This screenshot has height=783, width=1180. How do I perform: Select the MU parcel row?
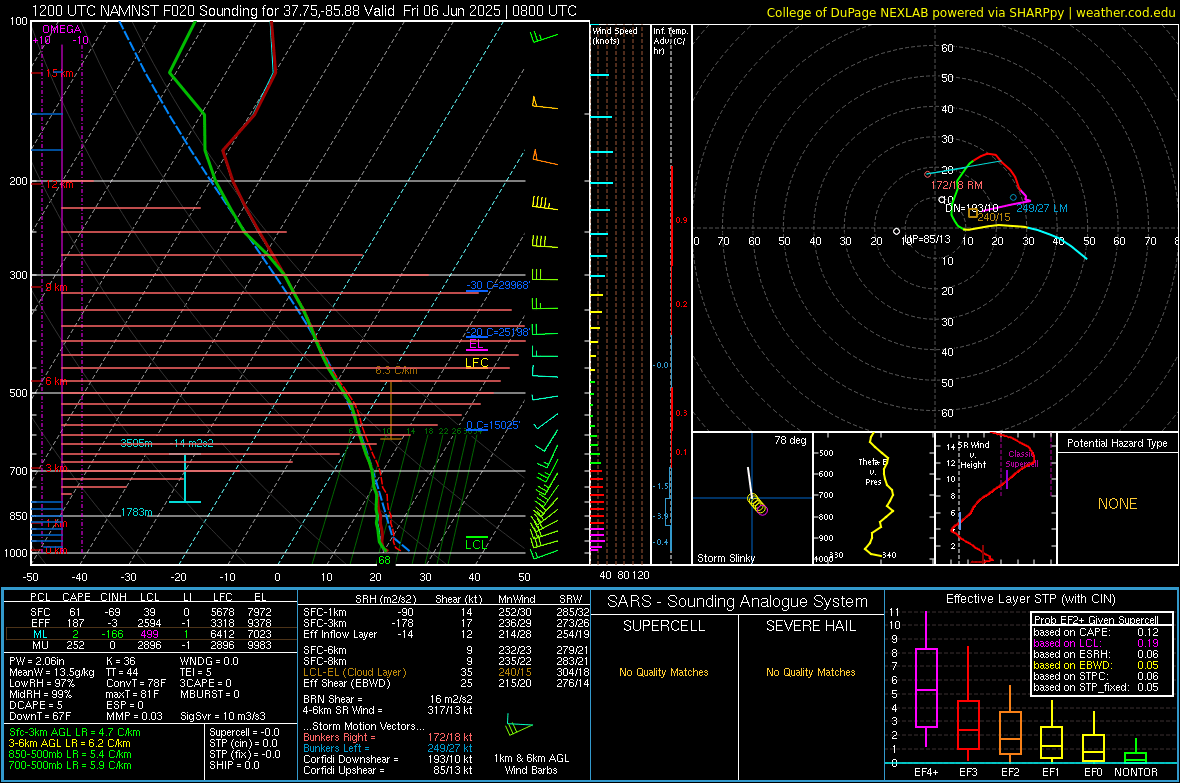(x=151, y=645)
